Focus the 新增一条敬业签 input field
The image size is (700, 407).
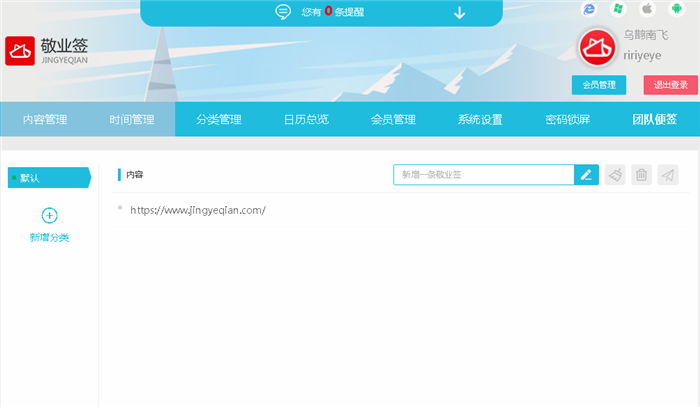[484, 174]
